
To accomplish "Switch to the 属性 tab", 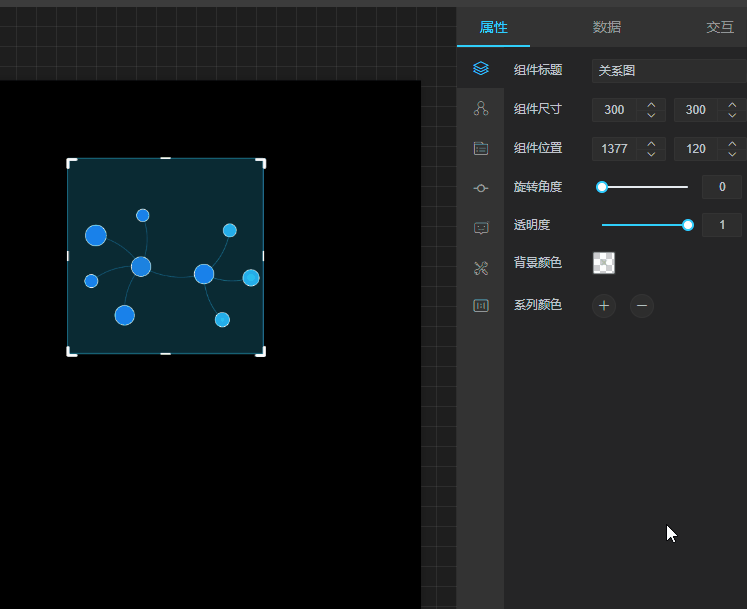I will point(493,27).
